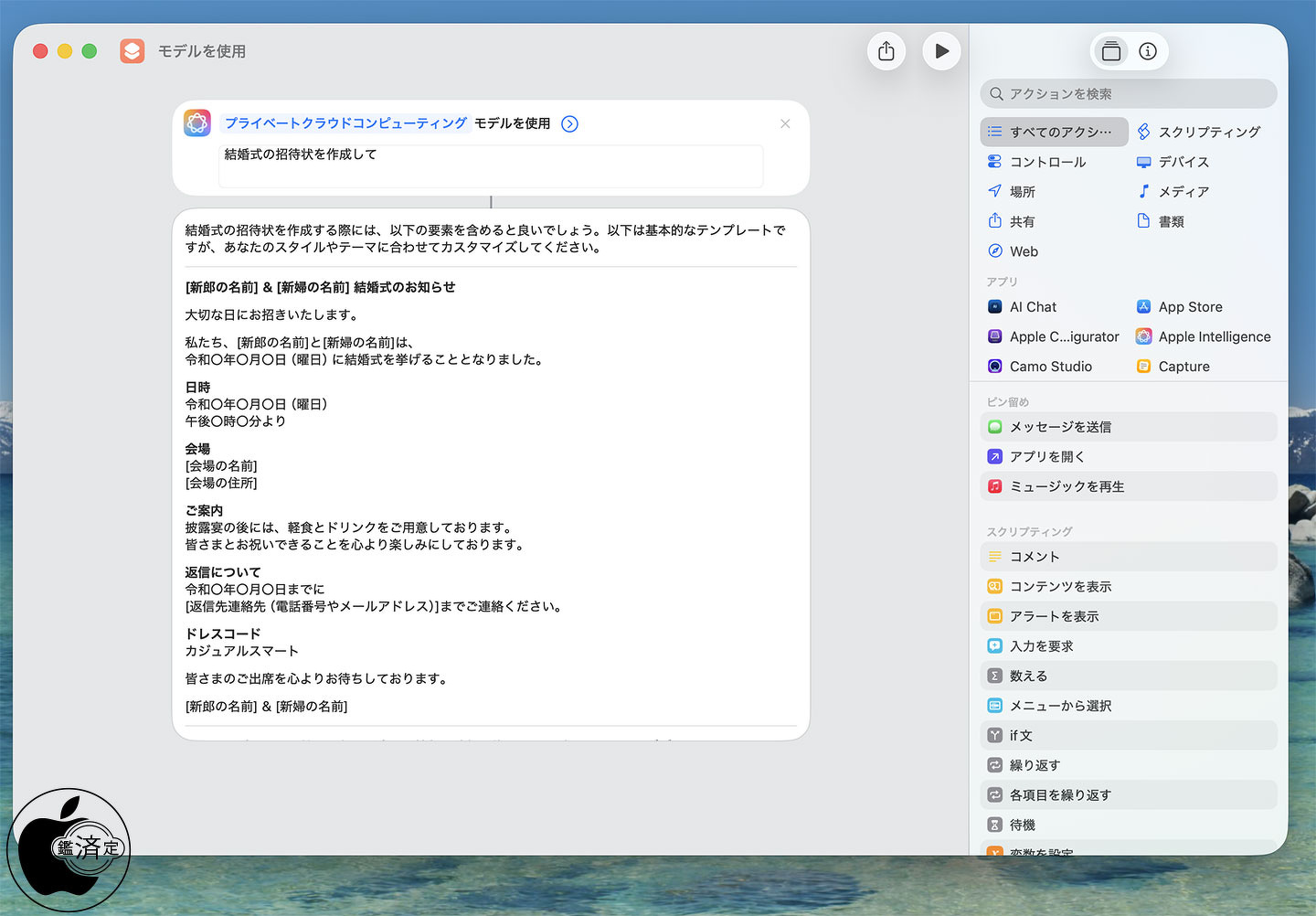Choose App Store in the apps list
This screenshot has width=1316, height=916.
tap(1190, 307)
